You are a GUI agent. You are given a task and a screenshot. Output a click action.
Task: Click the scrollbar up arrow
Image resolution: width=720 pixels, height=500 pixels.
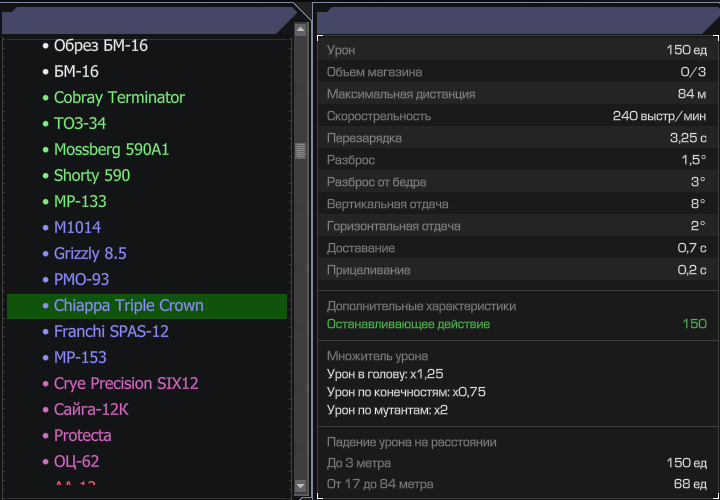pyautogui.click(x=301, y=30)
